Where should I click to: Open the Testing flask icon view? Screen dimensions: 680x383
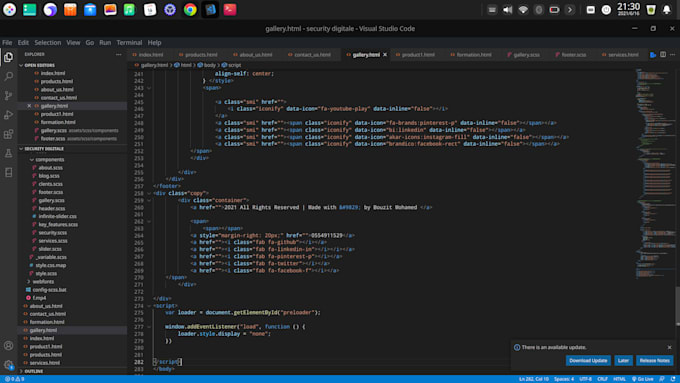point(8,153)
